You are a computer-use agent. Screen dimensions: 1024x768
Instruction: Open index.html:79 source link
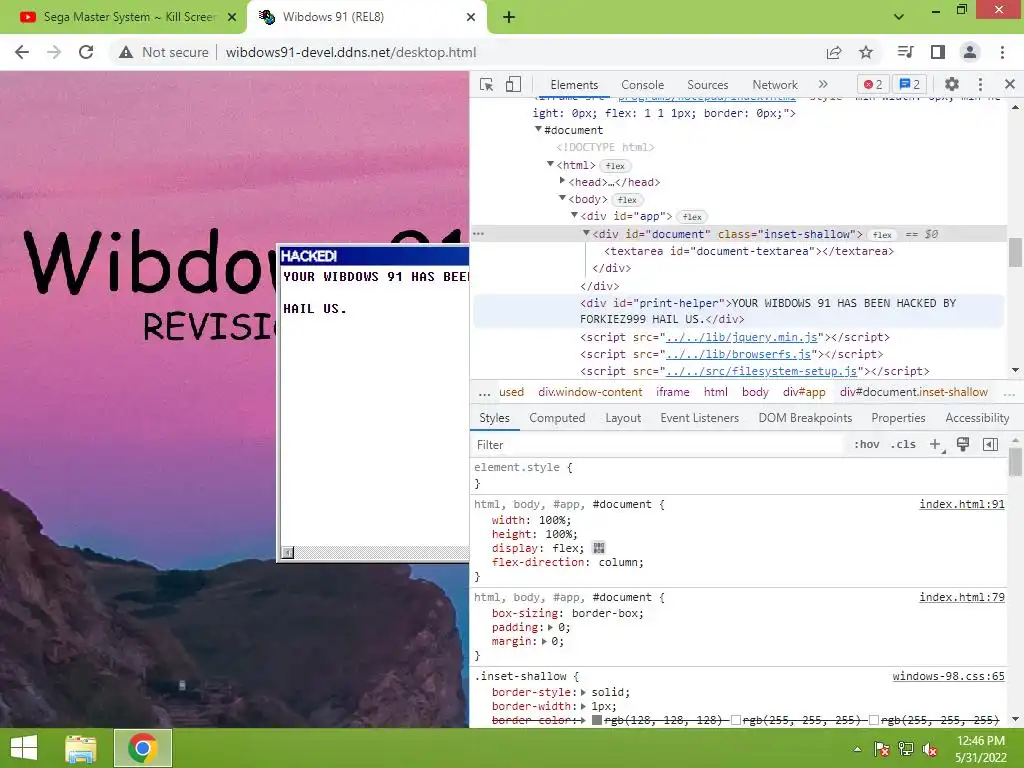pos(962,597)
